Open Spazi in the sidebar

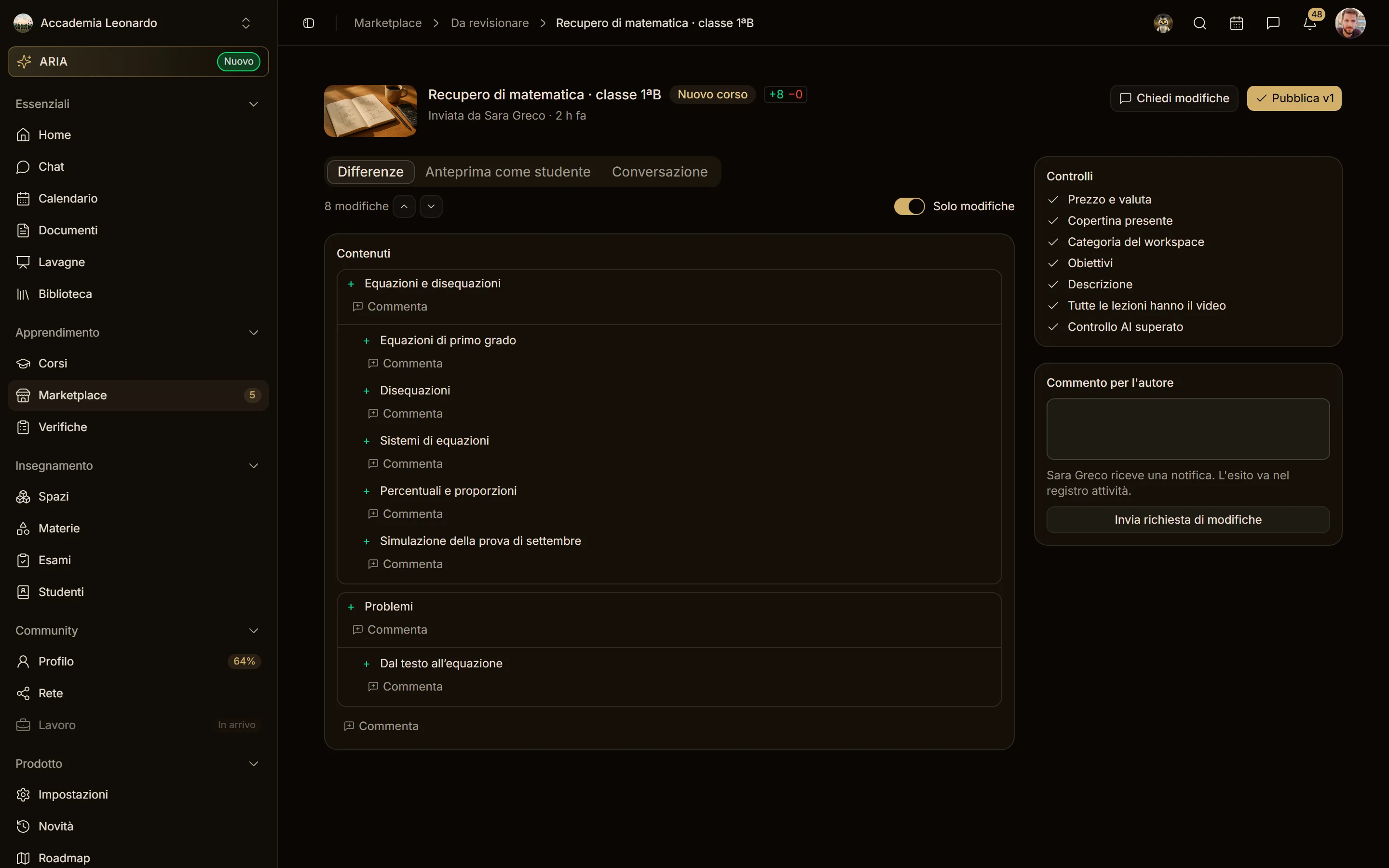coord(138,497)
